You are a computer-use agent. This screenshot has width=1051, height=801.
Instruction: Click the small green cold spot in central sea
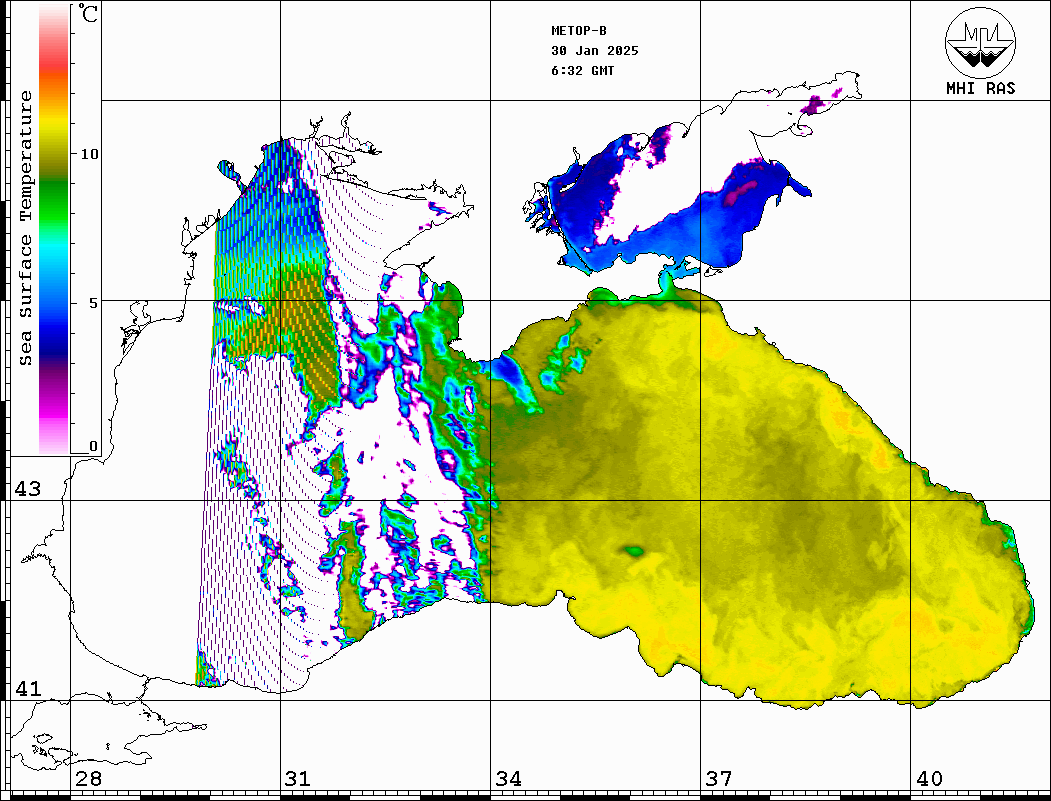(x=634, y=552)
